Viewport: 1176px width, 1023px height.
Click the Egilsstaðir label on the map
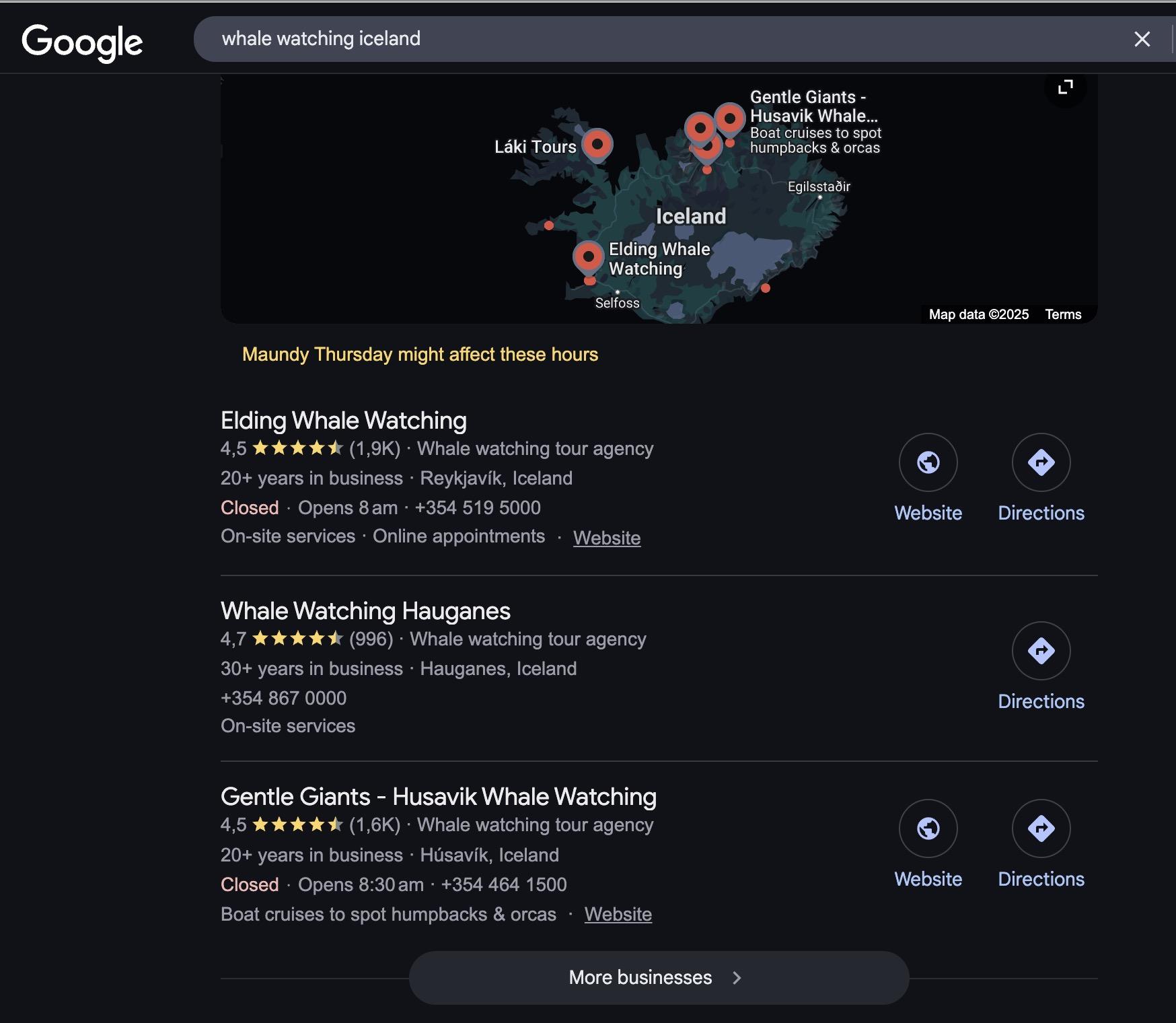point(819,186)
